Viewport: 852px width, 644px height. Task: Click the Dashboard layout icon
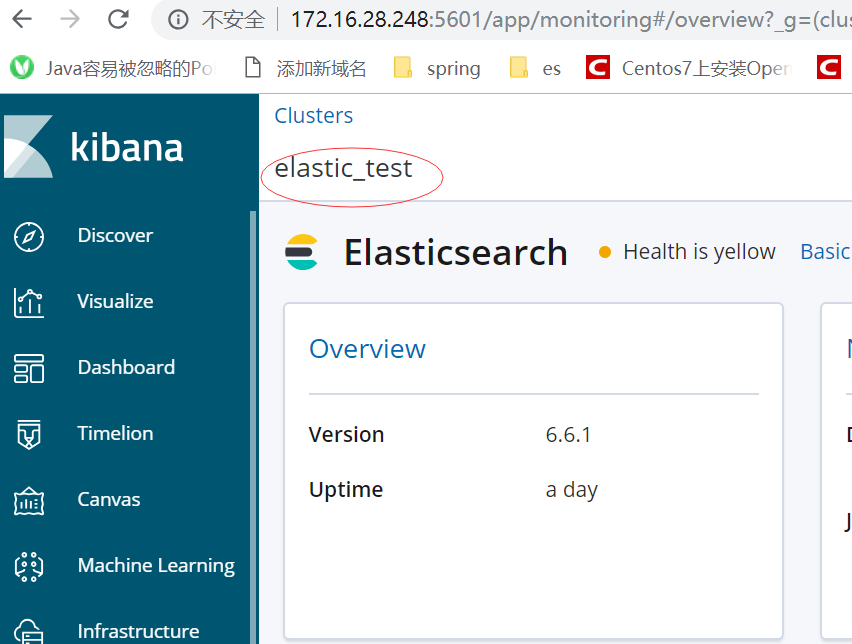(29, 368)
